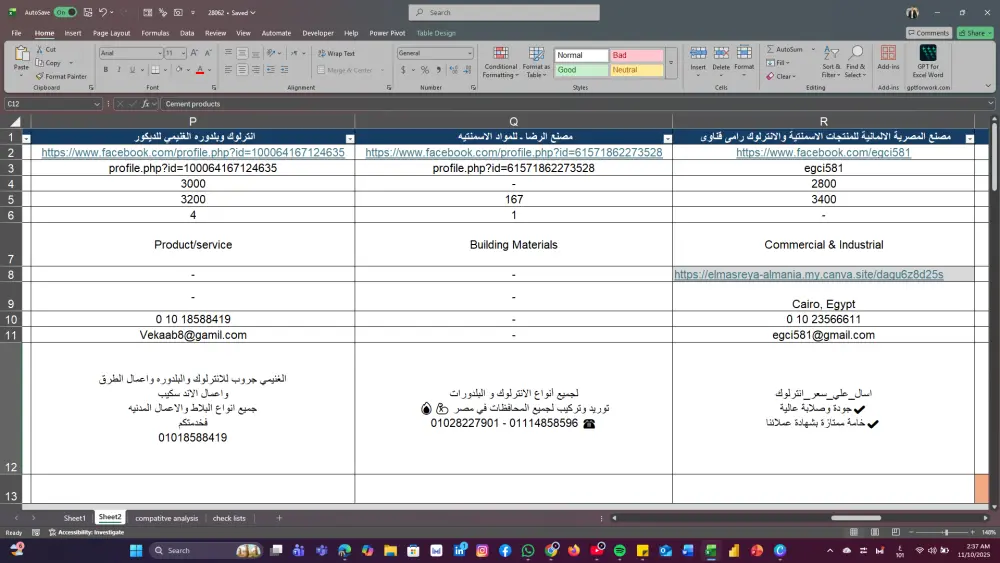Open the Name Box dropdown arrow

coord(96,104)
